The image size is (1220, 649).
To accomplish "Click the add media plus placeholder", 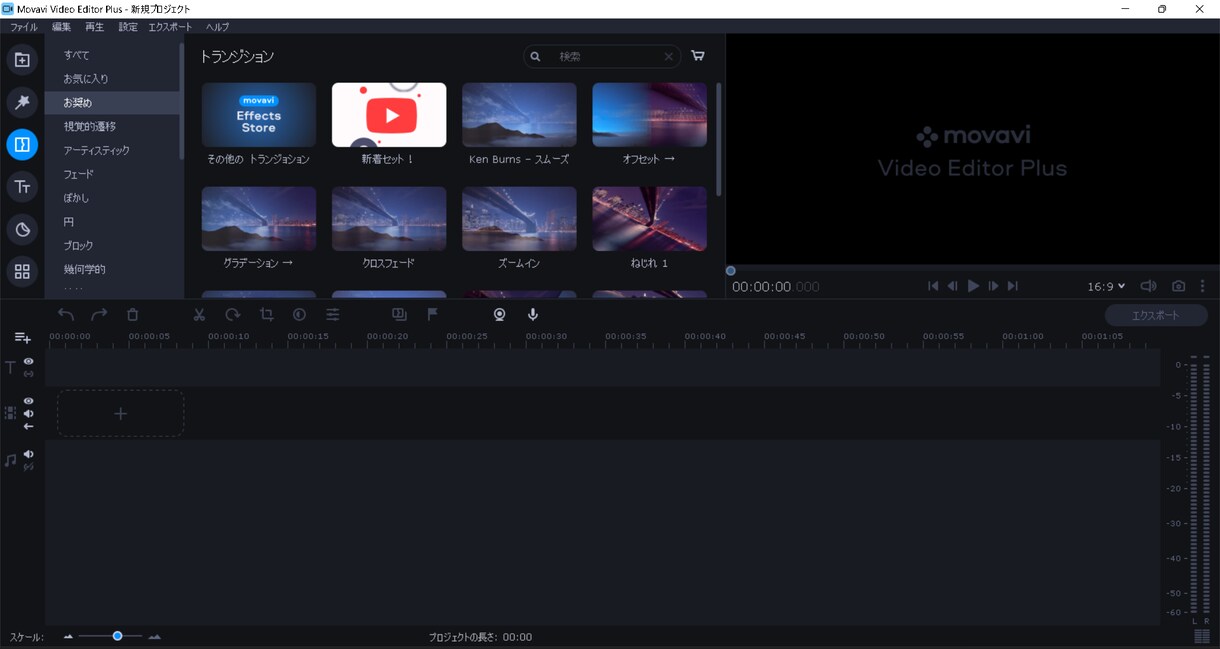I will (120, 413).
